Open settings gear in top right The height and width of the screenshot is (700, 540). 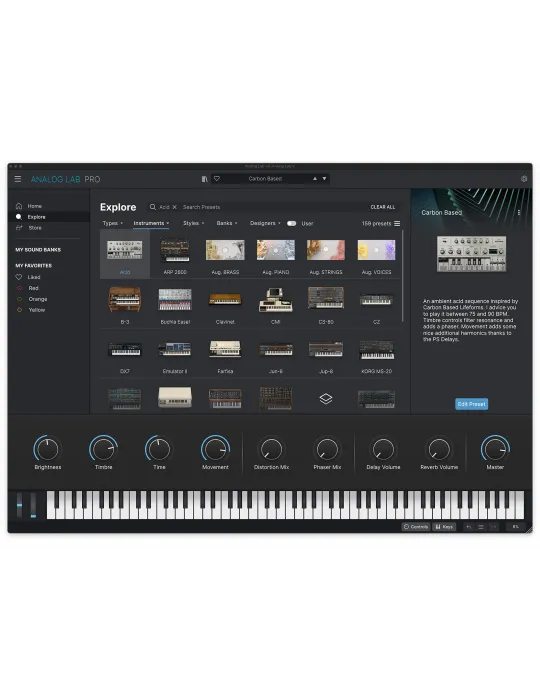tap(524, 179)
